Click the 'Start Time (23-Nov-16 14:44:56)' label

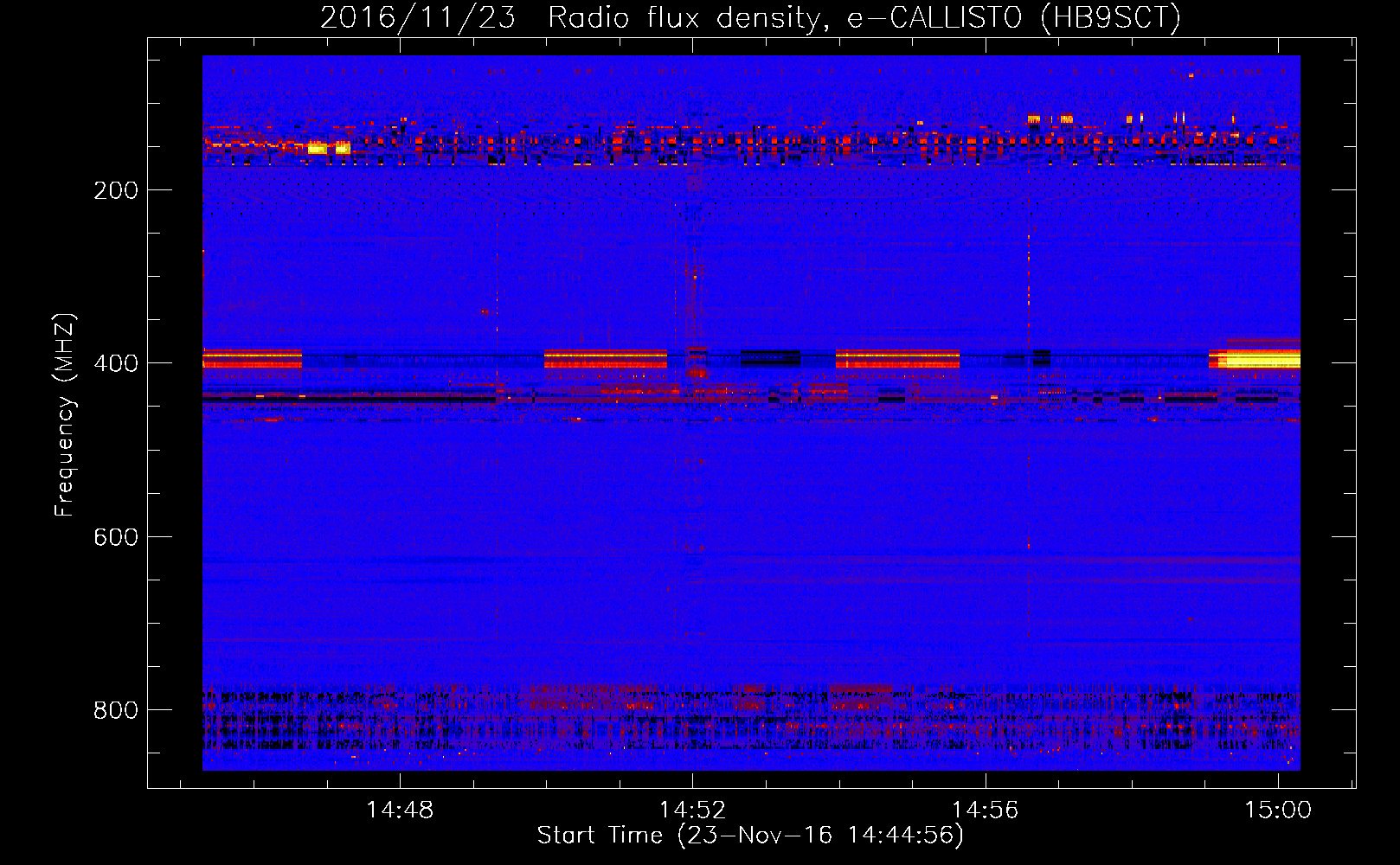pyautogui.click(x=750, y=836)
